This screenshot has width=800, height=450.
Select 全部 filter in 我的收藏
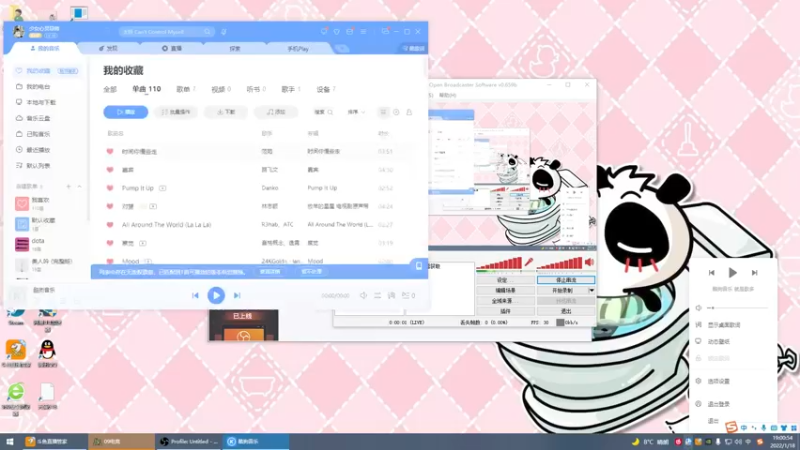(110, 89)
